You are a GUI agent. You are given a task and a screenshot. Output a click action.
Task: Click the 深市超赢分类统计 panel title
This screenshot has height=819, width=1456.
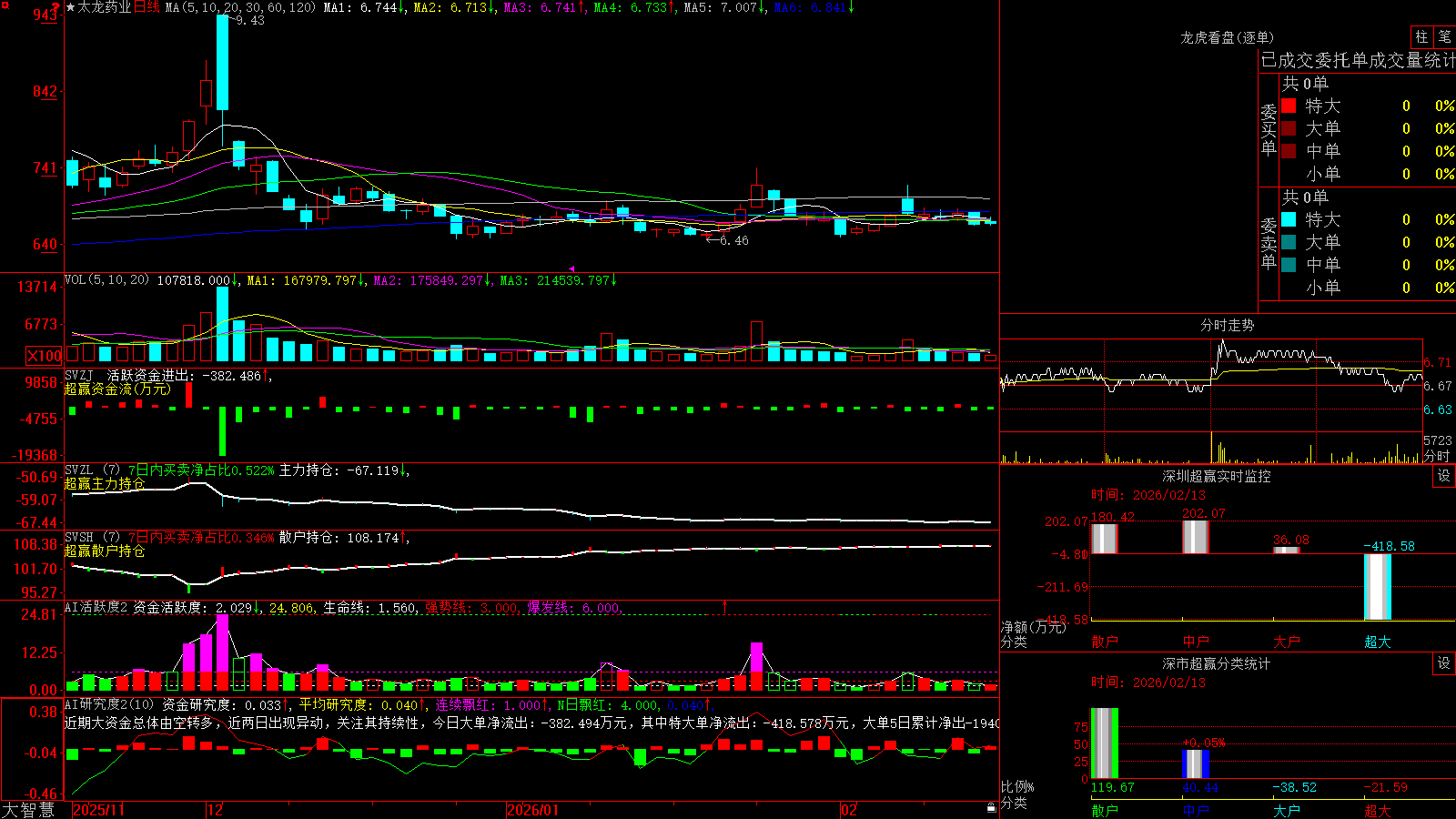pos(1217,663)
